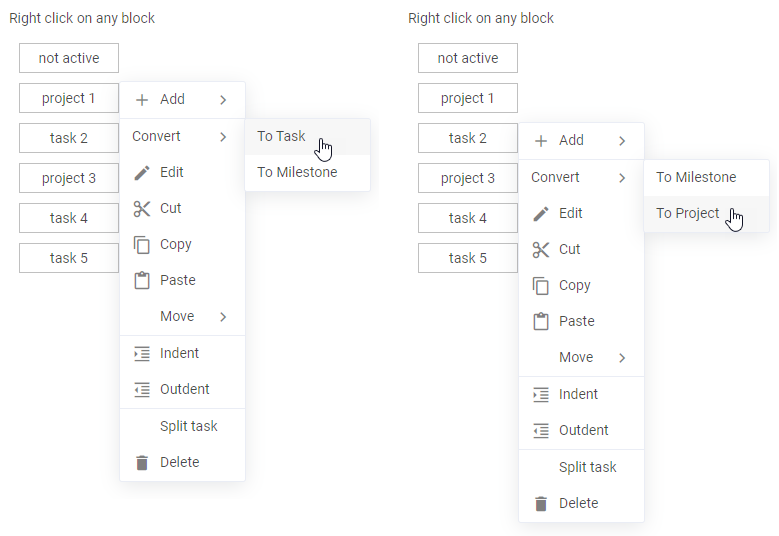This screenshot has height=536, width=779.
Task: Click the scissors Cut icon in right menu
Action: point(541,249)
